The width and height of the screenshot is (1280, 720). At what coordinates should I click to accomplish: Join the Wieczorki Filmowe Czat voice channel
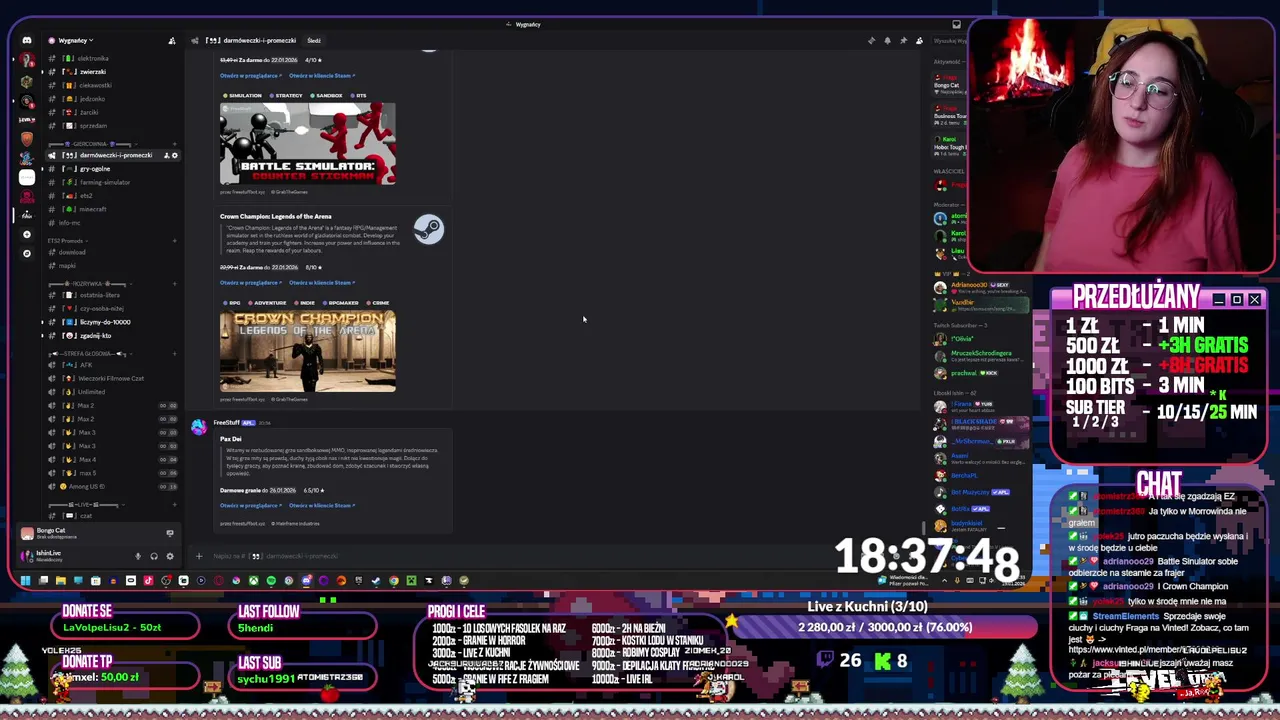point(112,378)
